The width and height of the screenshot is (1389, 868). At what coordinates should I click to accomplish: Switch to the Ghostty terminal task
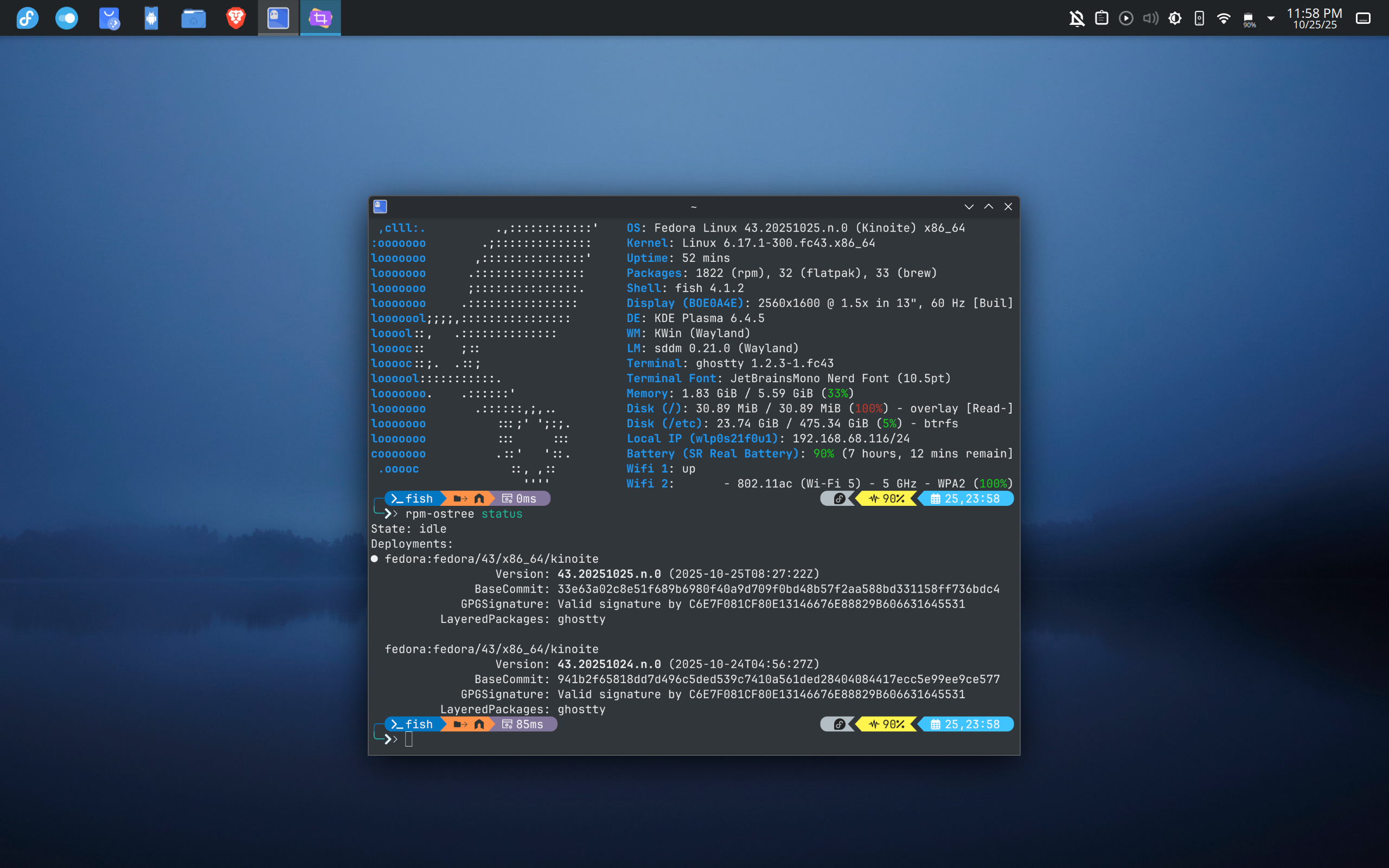[278, 18]
